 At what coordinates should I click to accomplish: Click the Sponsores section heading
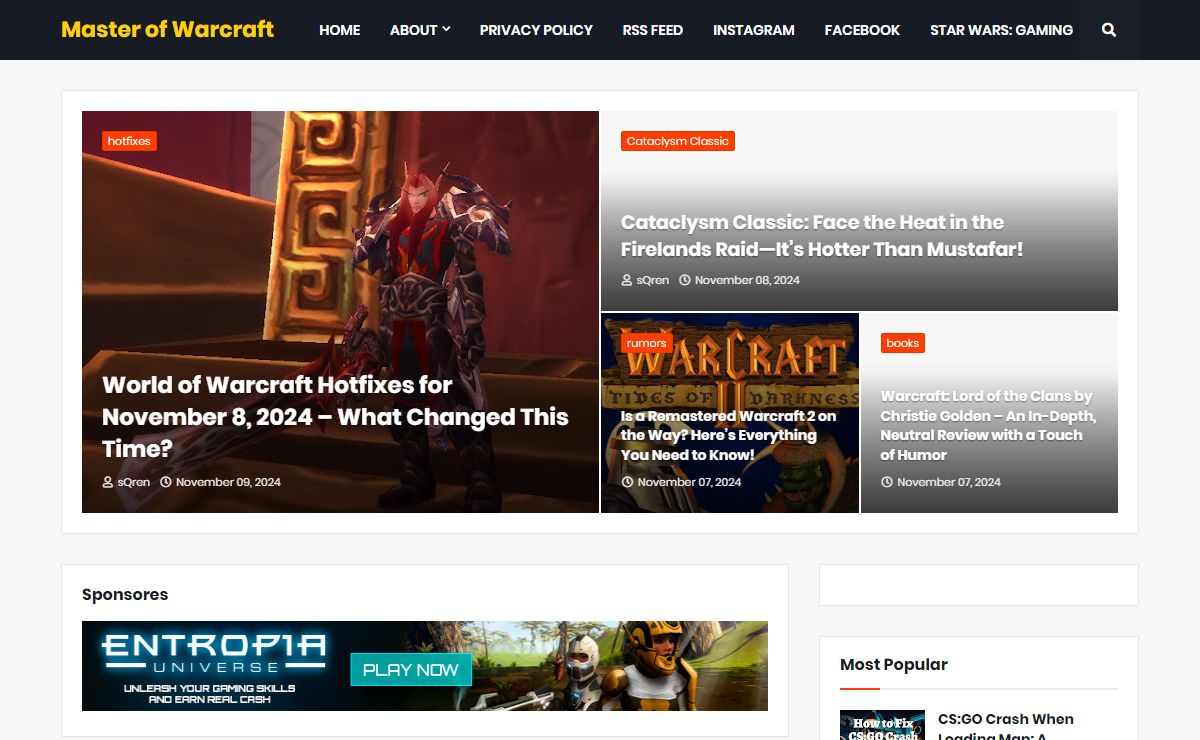pos(125,594)
